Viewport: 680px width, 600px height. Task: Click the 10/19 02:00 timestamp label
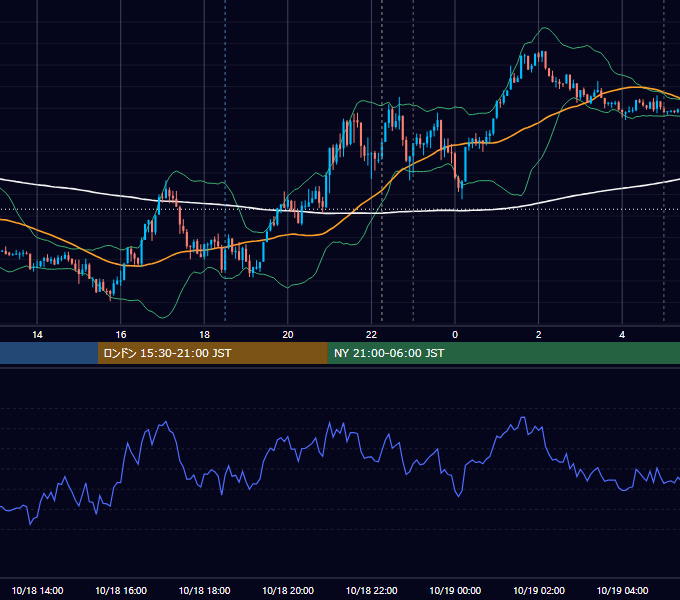pos(539,590)
